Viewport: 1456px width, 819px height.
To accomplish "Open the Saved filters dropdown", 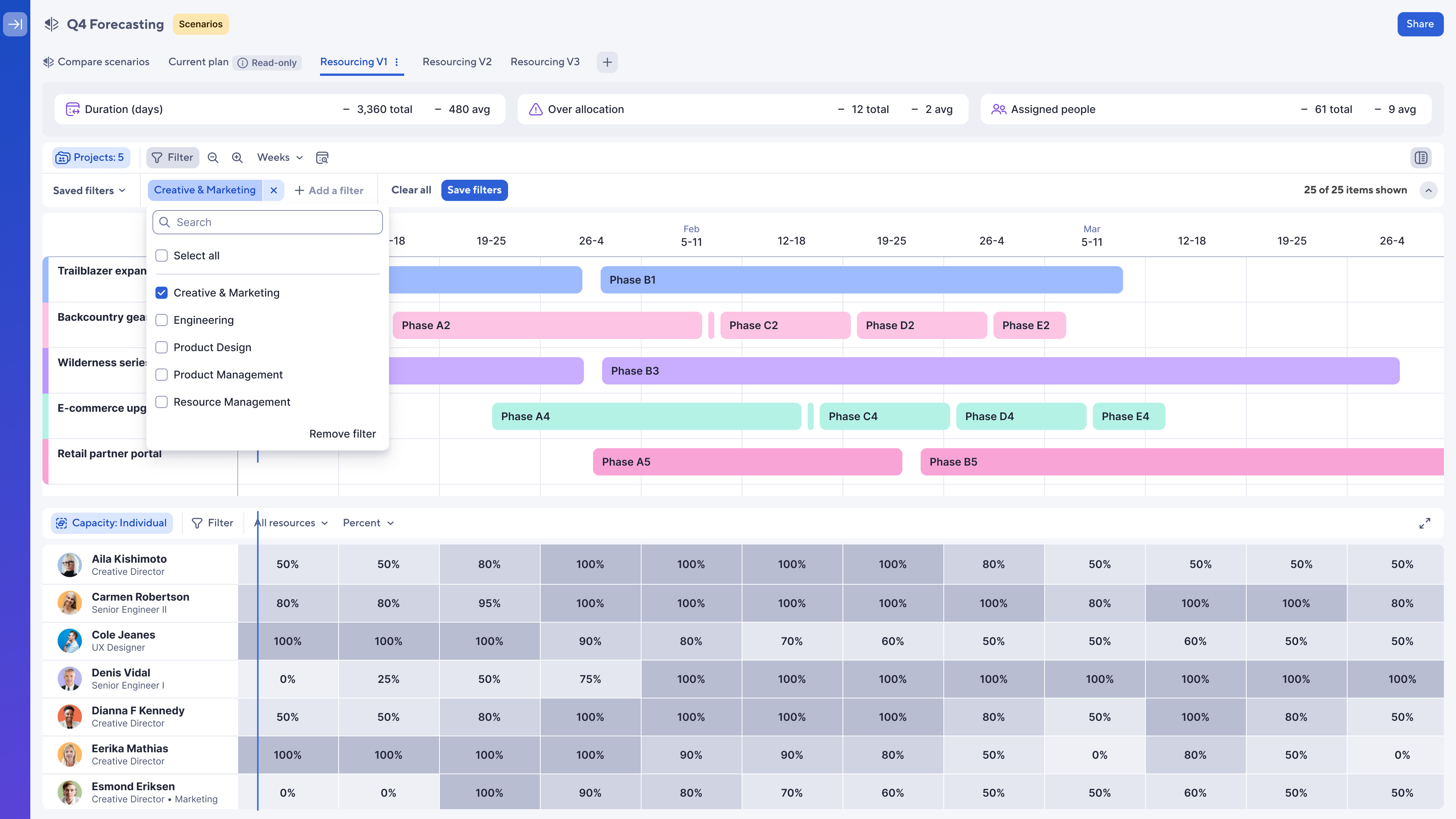I will tap(88, 190).
